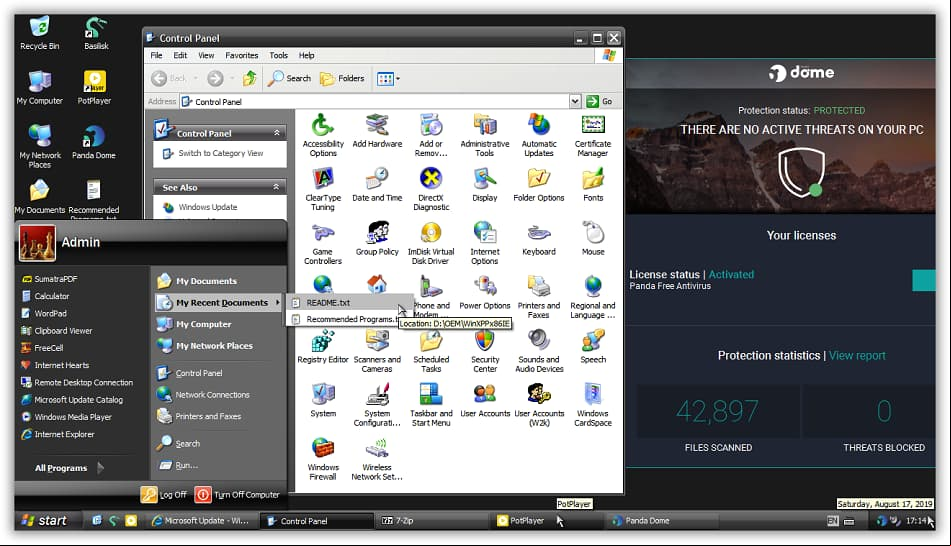
Task: Click View report link in Panda Dome
Action: click(x=857, y=356)
